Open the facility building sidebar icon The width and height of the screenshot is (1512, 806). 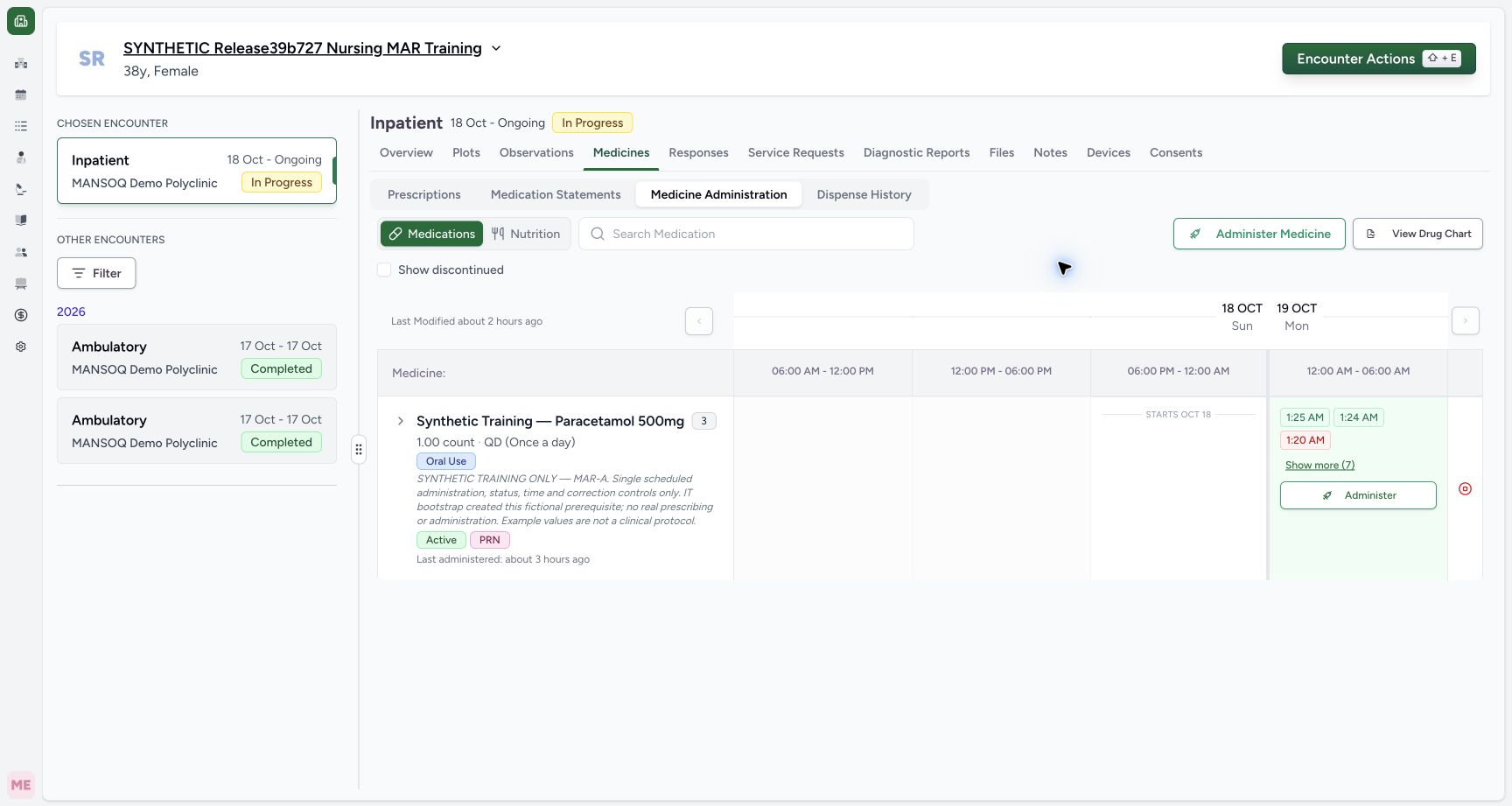click(21, 63)
